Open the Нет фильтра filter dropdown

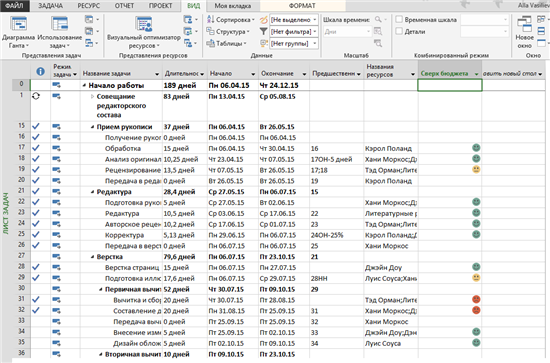pyautogui.click(x=315, y=32)
